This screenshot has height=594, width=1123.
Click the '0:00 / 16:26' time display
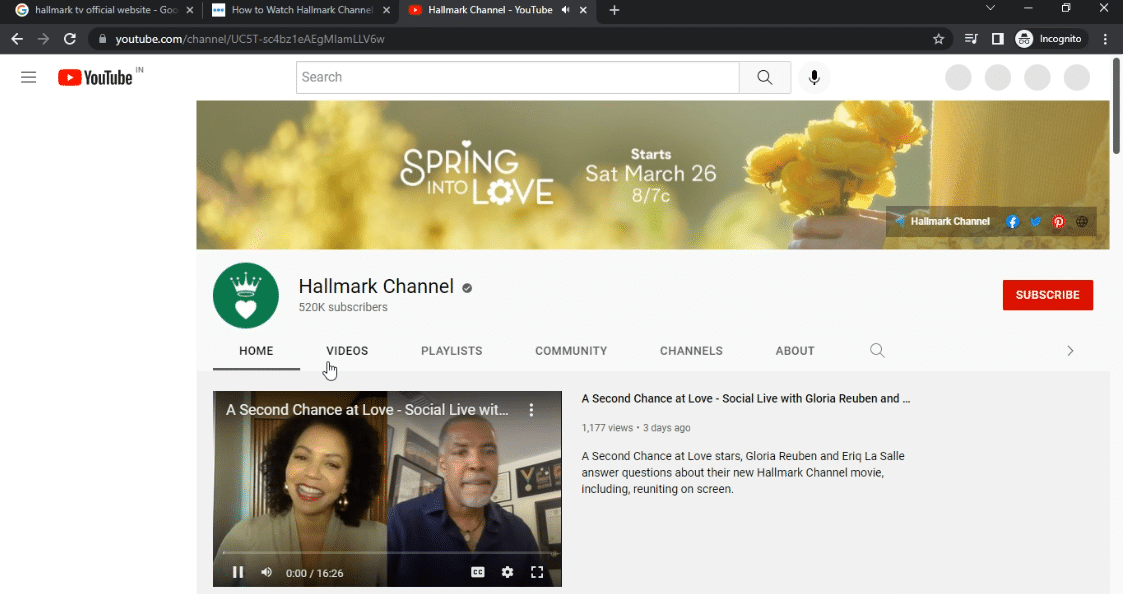[x=314, y=573]
